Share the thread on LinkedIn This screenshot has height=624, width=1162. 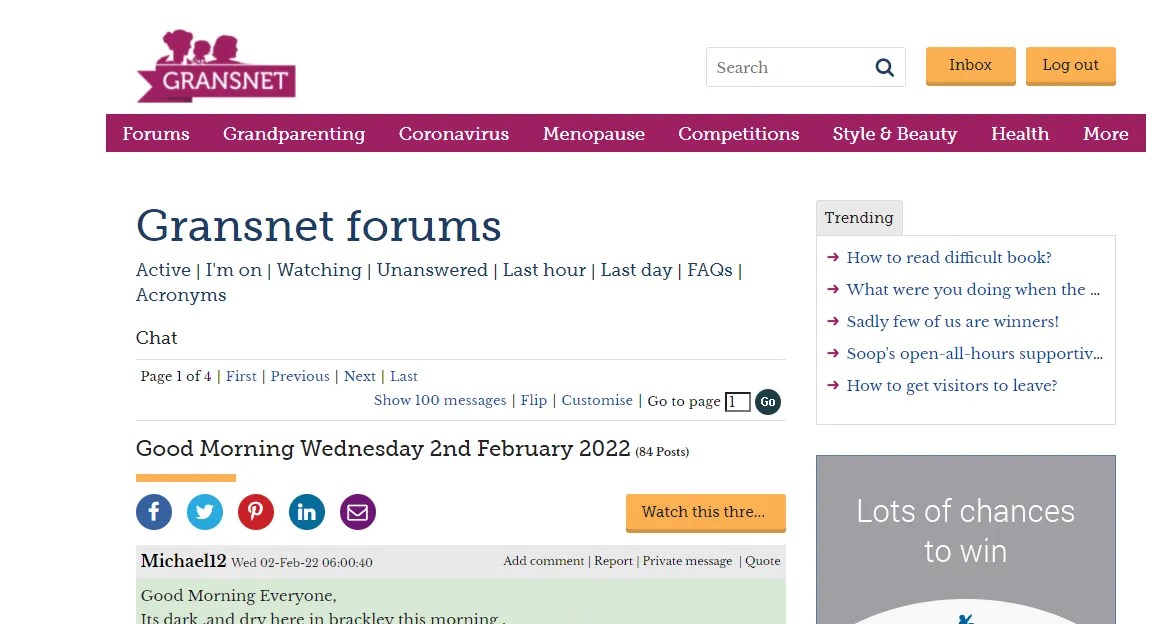306,511
